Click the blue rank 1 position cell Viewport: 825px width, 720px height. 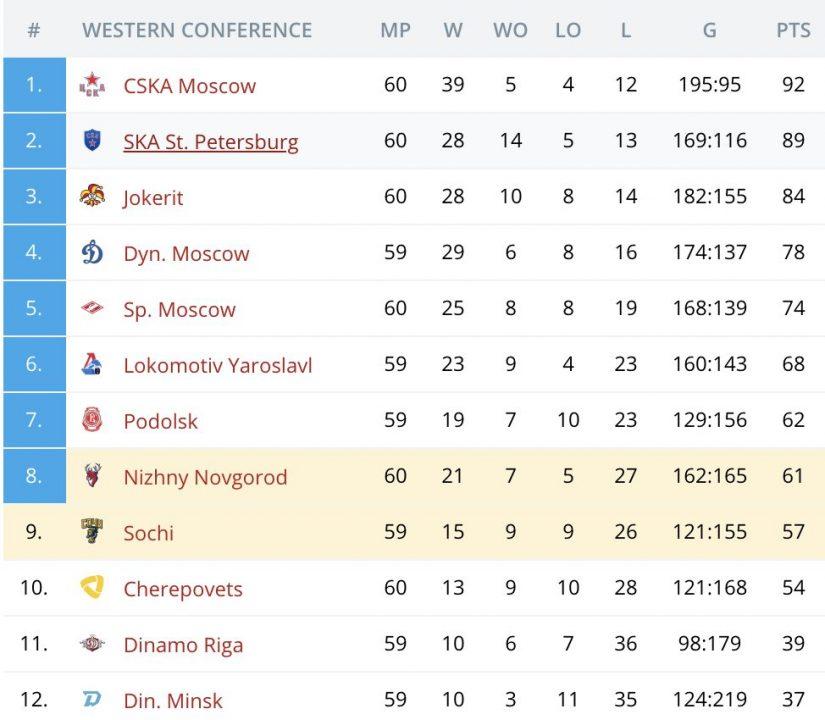(34, 86)
